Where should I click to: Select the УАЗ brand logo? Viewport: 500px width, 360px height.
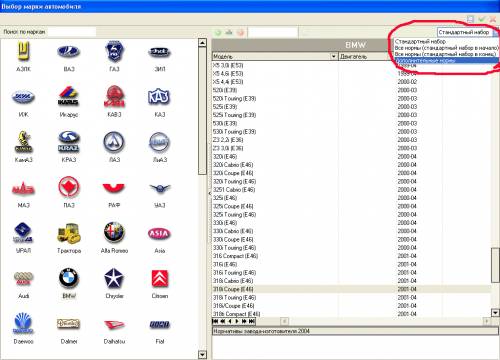coord(159,189)
